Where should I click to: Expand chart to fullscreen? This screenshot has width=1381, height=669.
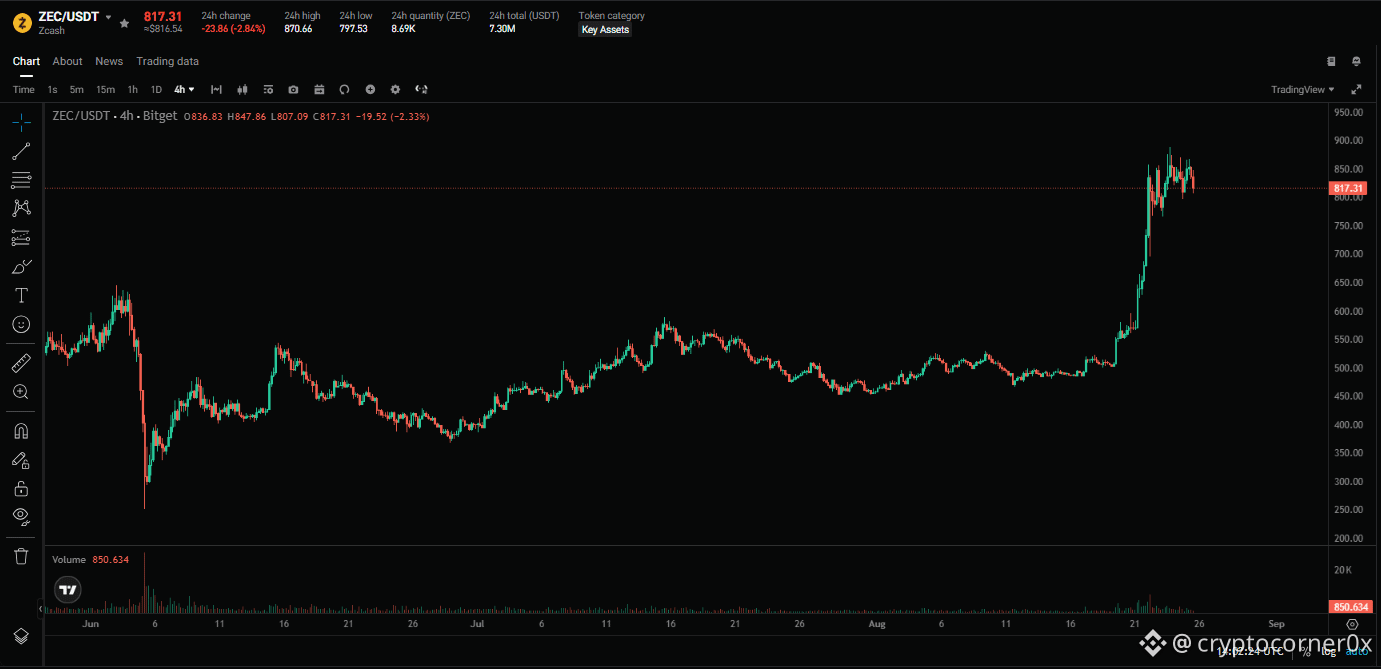1357,89
